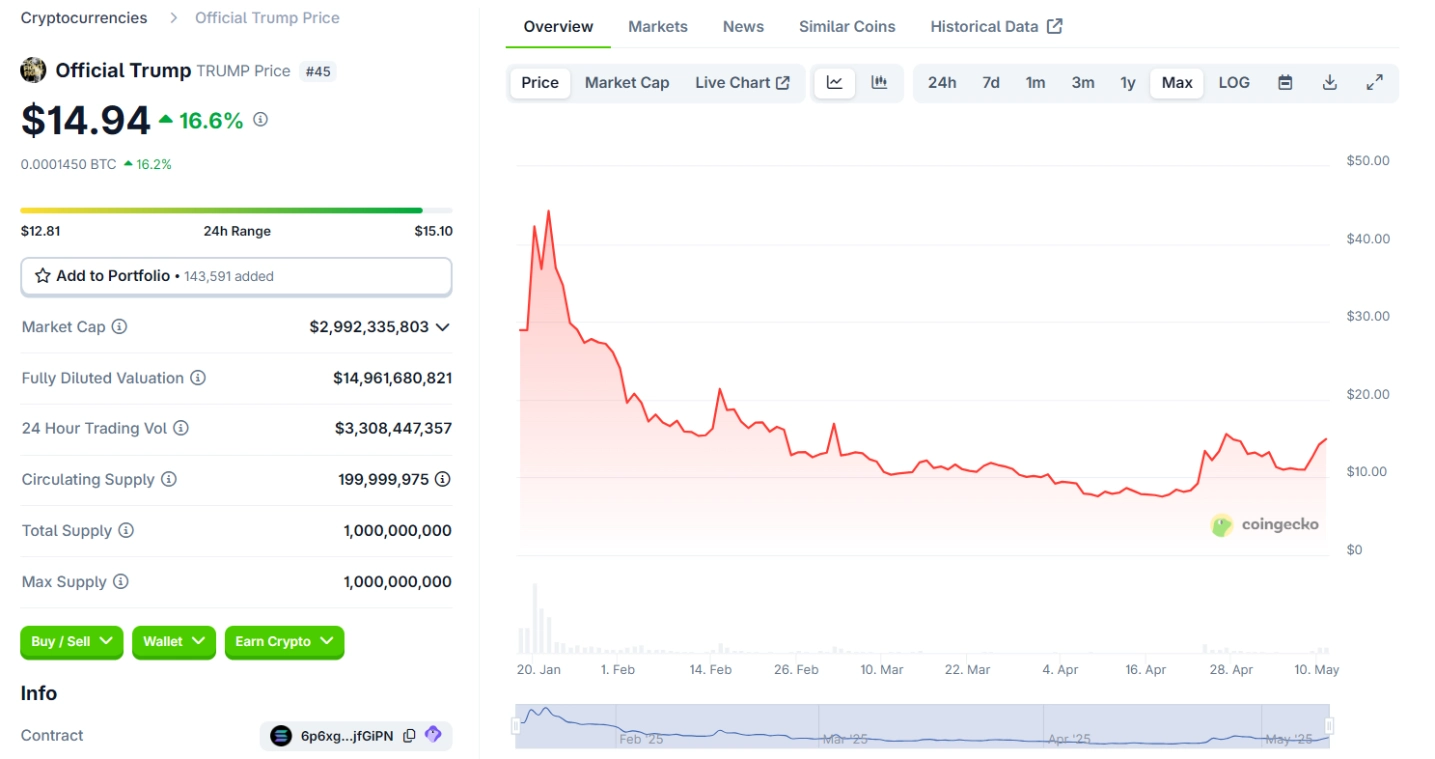Click the $14.94 price value
The height and width of the screenshot is (759, 1435).
[86, 120]
